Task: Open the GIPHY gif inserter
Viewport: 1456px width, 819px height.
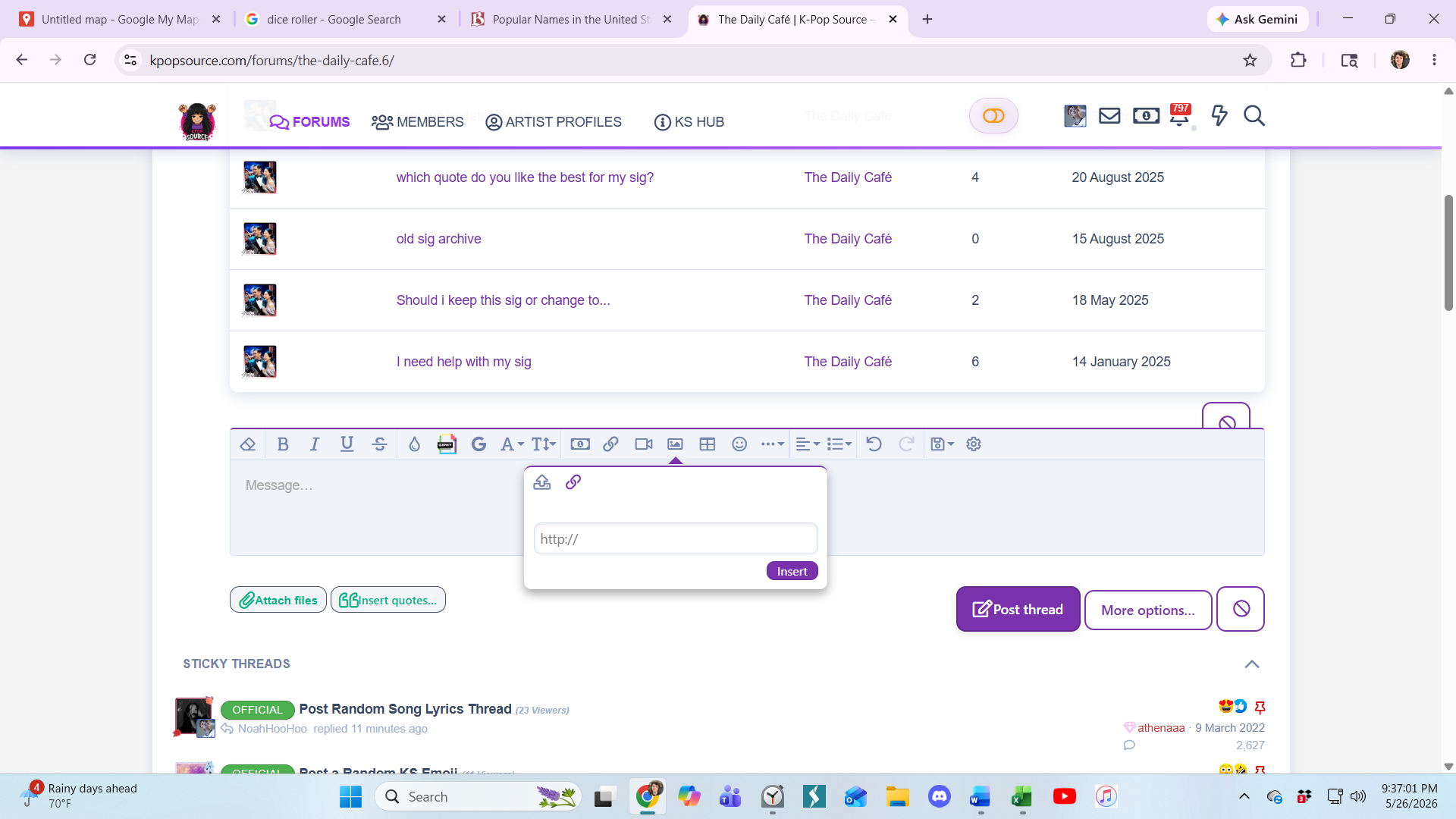Action: coord(447,444)
